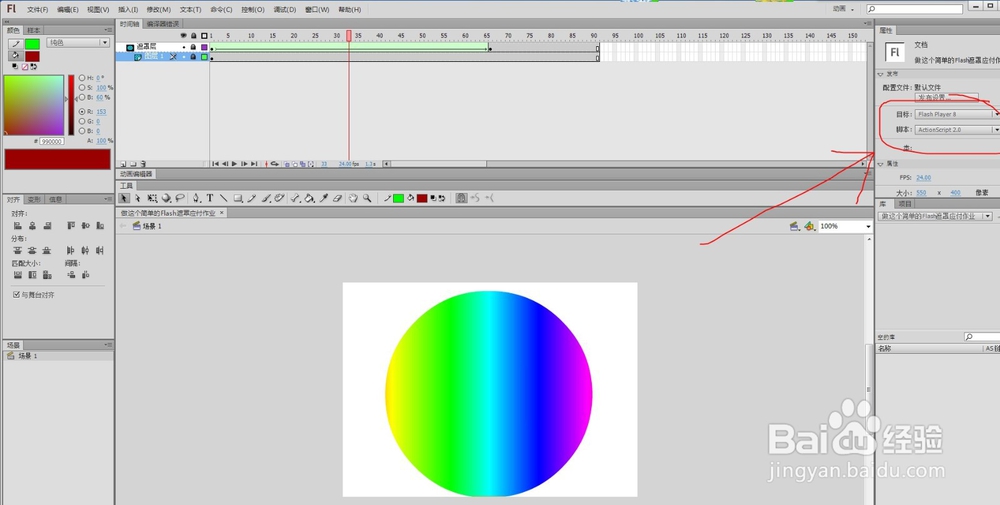
Task: Select the S saturation radio button
Action: (82, 87)
